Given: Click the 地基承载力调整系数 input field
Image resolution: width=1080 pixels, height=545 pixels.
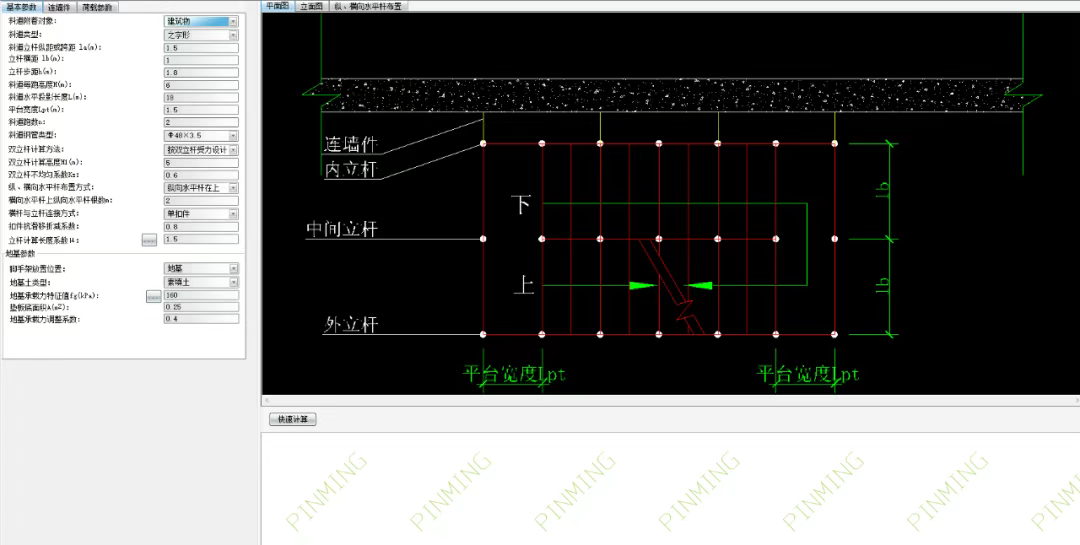Looking at the screenshot, I should pyautogui.click(x=201, y=319).
